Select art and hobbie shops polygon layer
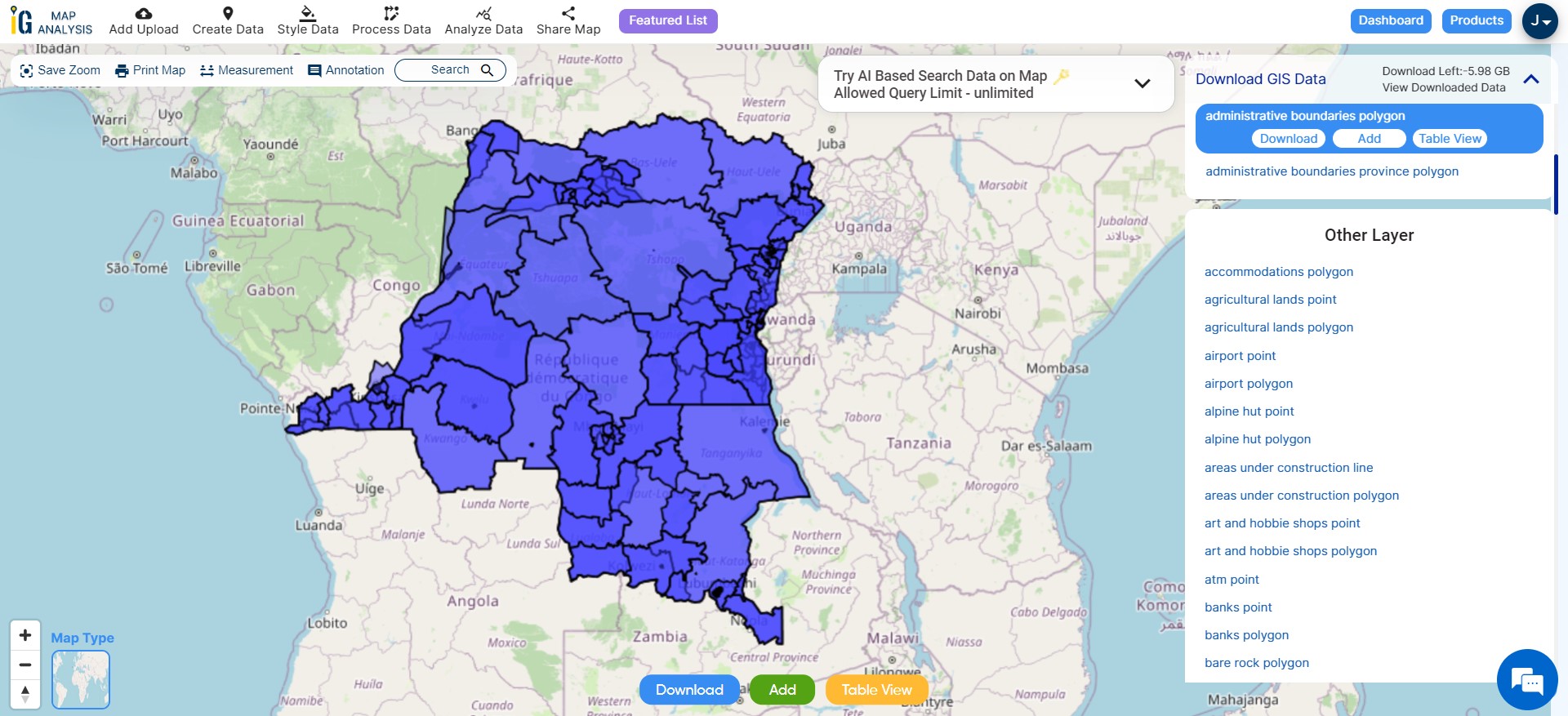 tap(1290, 551)
